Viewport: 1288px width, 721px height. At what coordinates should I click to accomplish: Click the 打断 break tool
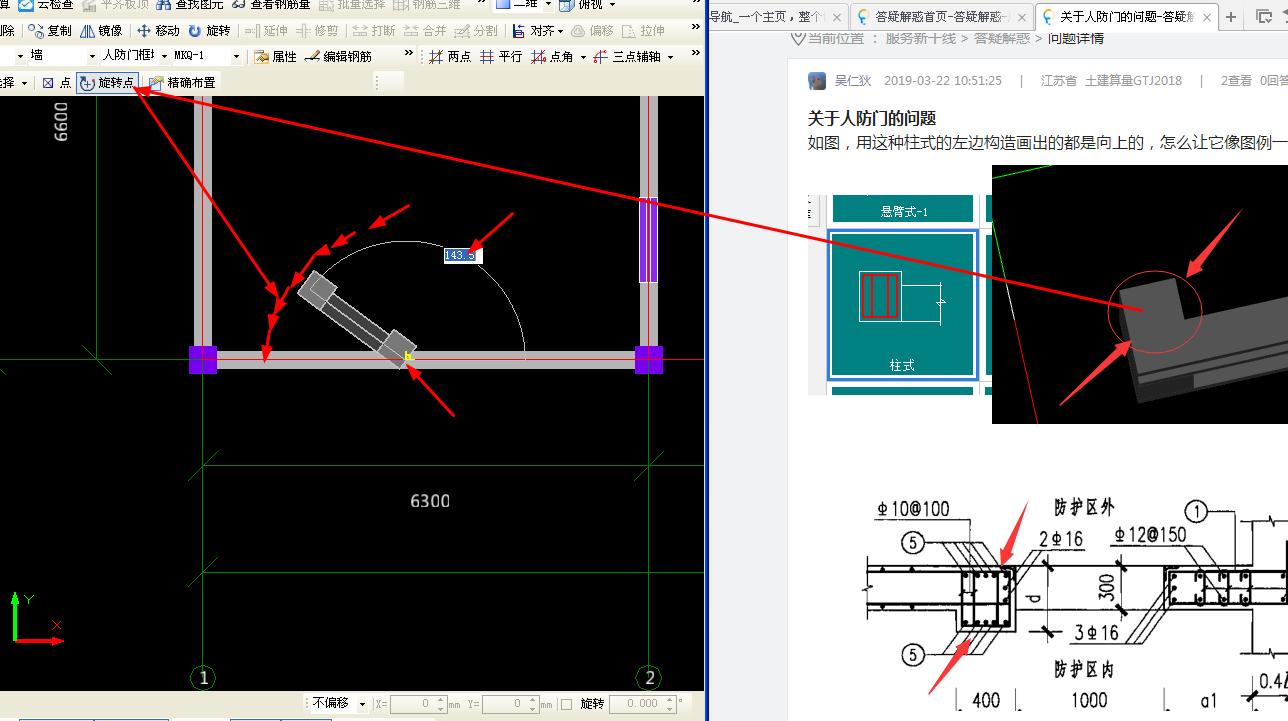pos(375,31)
